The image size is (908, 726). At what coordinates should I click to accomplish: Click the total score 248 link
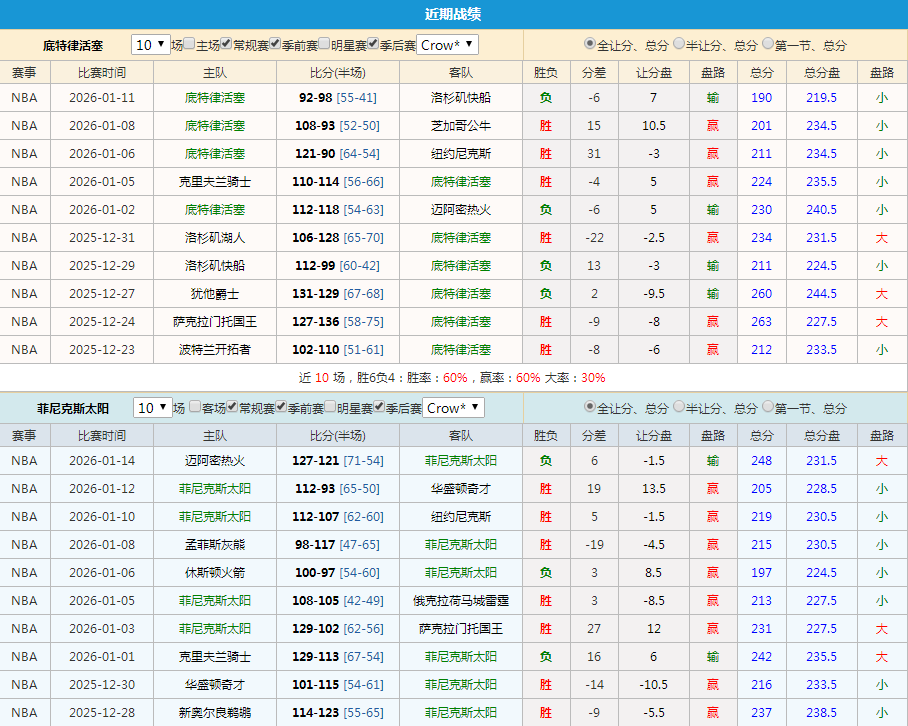click(761, 460)
